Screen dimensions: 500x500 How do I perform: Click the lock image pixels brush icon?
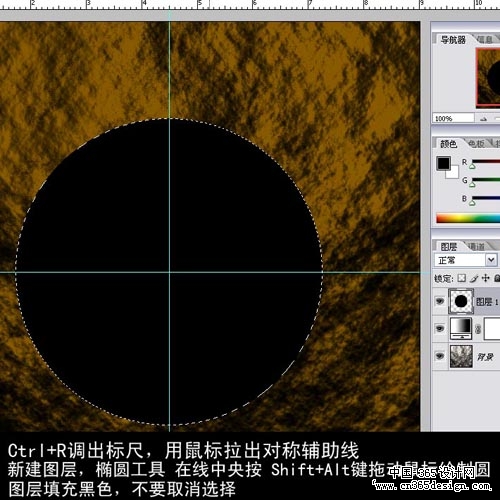[474, 278]
